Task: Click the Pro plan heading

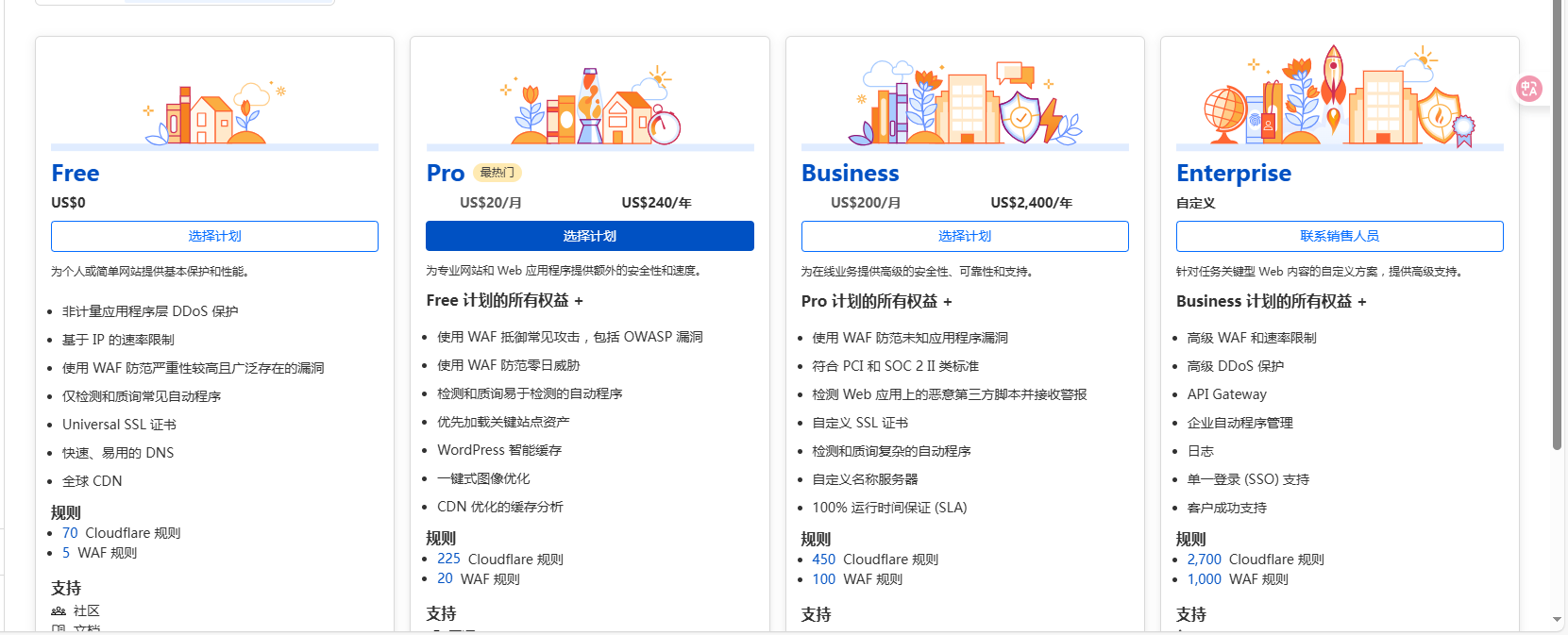Action: [446, 174]
